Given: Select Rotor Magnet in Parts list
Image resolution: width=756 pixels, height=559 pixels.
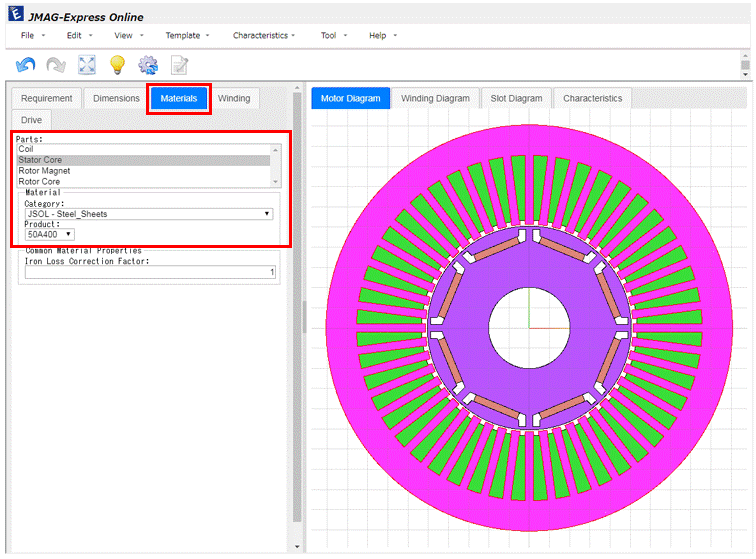Looking at the screenshot, I should [x=45, y=171].
